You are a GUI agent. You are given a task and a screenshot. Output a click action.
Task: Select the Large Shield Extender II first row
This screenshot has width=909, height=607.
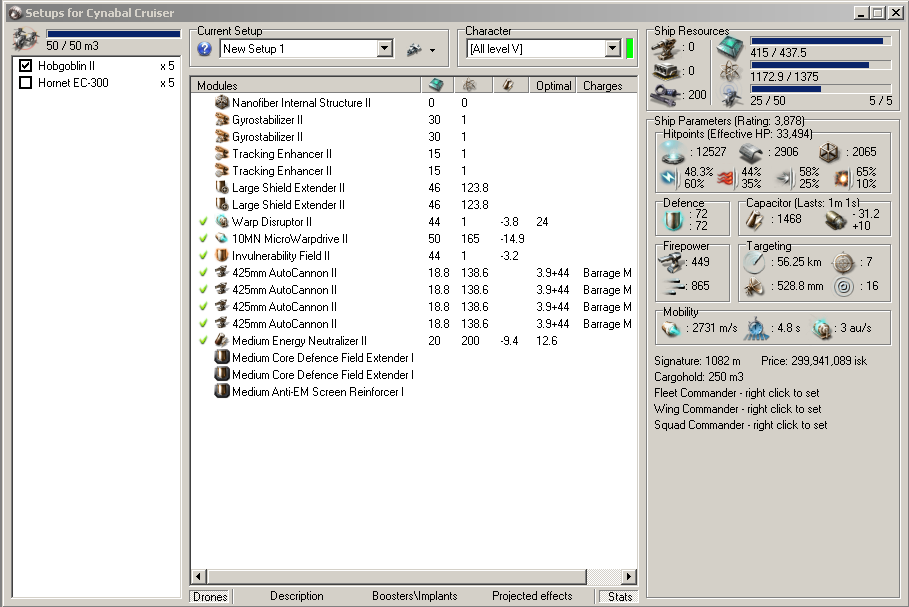(414, 188)
